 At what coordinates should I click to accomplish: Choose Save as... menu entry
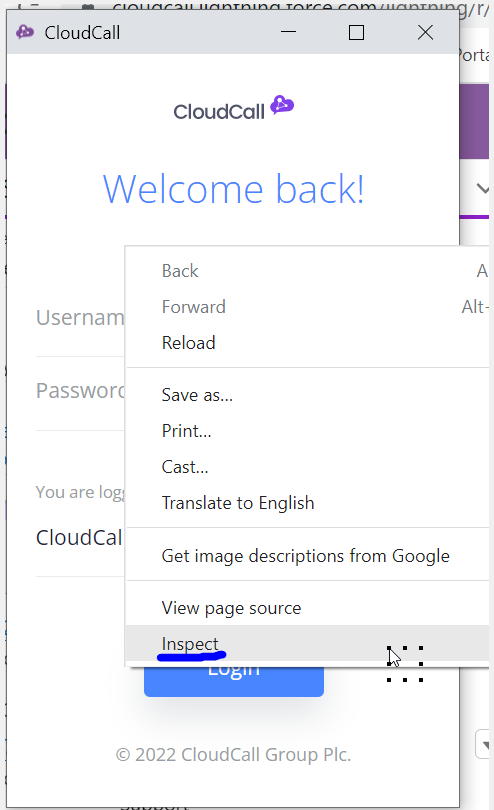[307, 395]
